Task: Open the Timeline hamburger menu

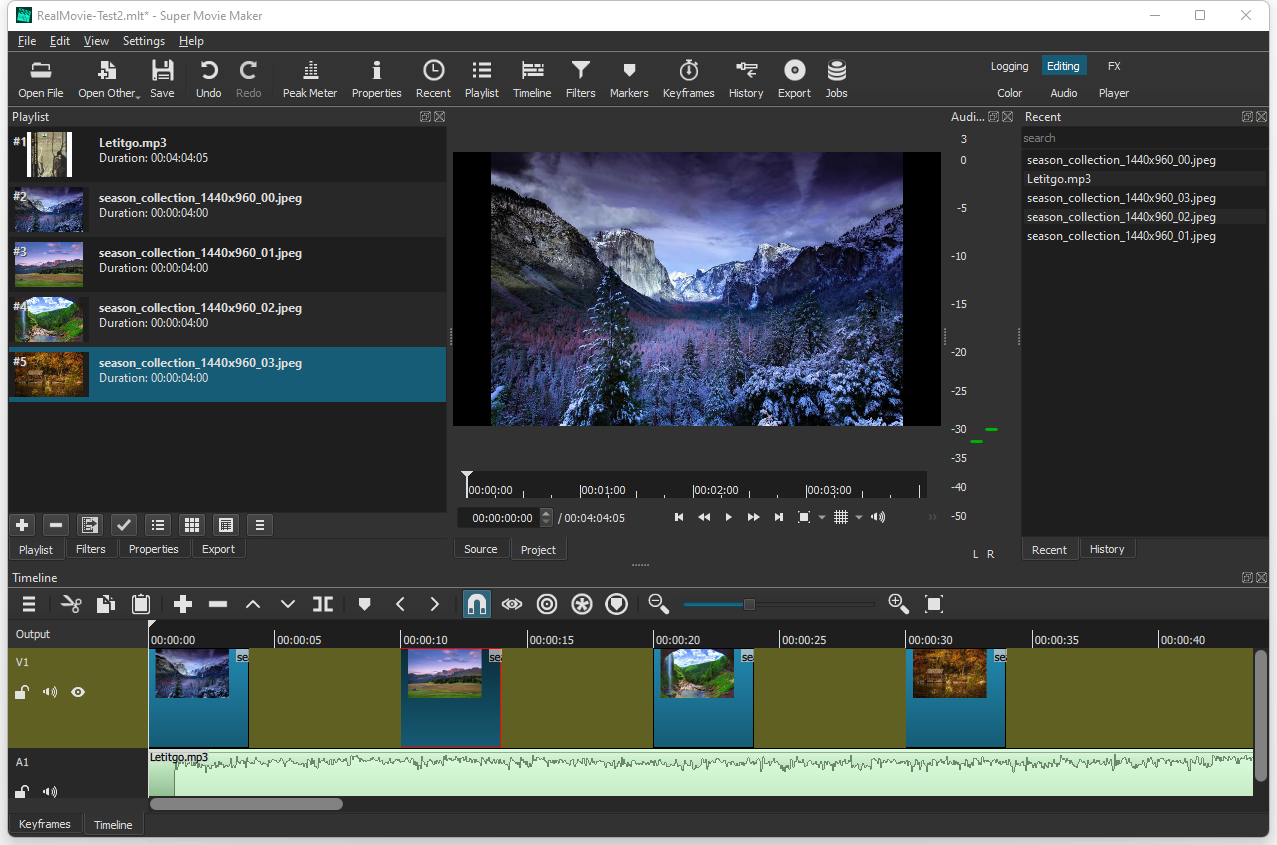Action: click(28, 604)
